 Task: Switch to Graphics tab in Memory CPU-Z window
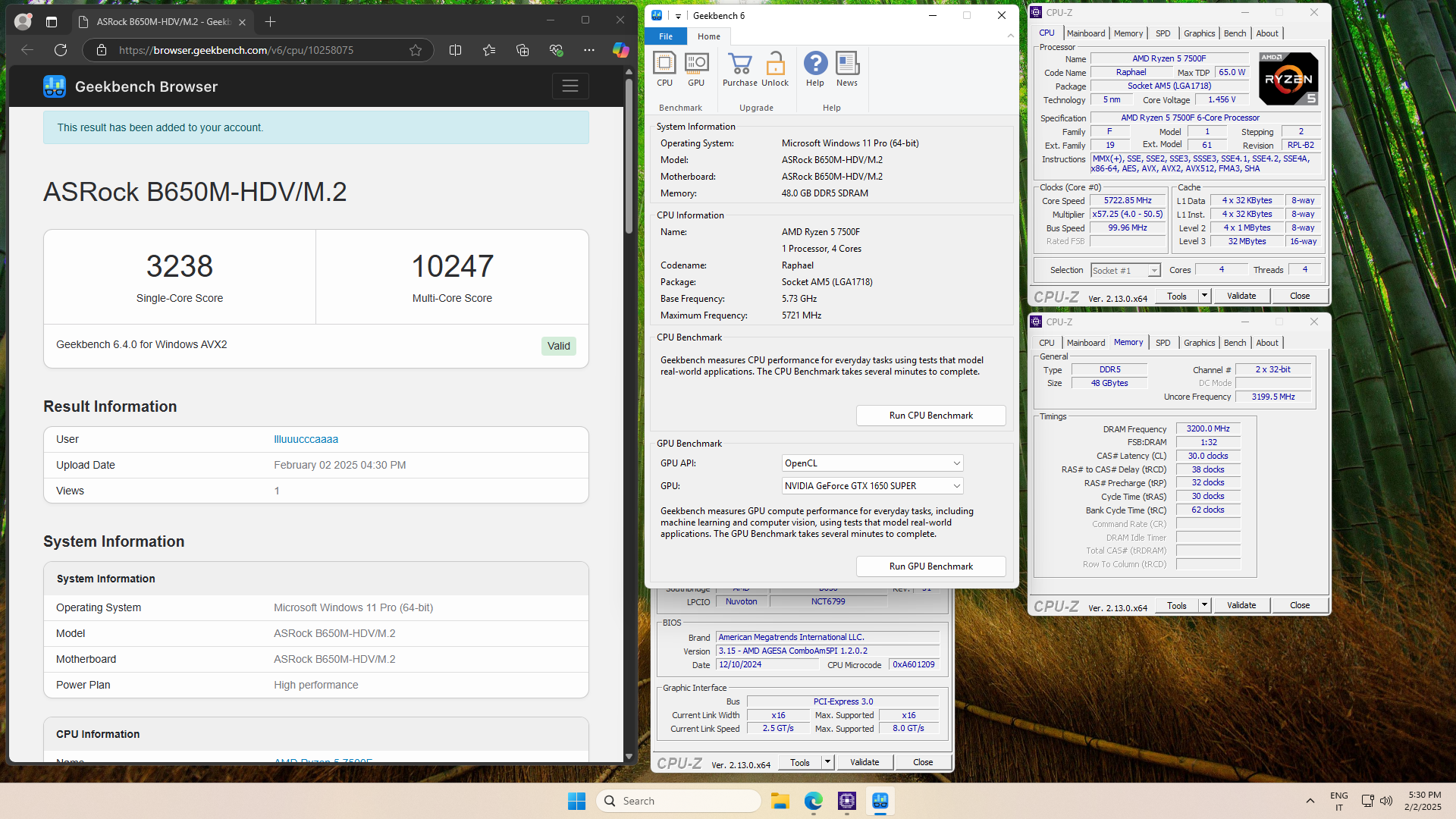point(1199,343)
